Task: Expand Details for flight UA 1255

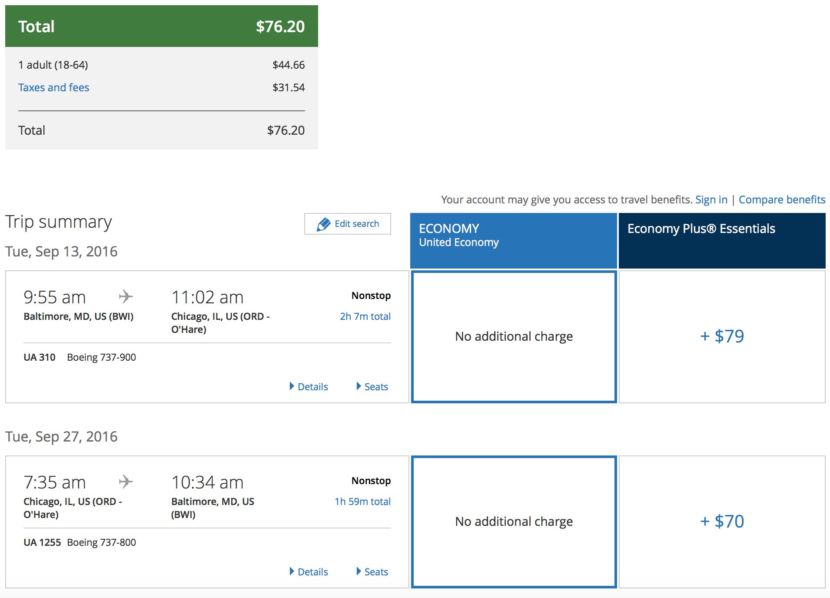Action: 309,572
